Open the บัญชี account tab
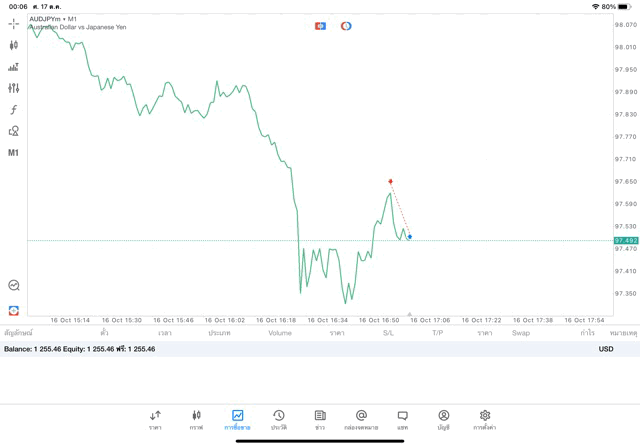Image resolution: width=640 pixels, height=447 pixels. point(443,419)
